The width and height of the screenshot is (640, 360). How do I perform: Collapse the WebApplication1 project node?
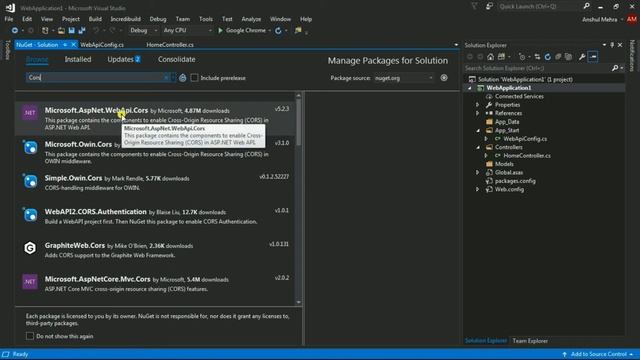pyautogui.click(x=470, y=88)
